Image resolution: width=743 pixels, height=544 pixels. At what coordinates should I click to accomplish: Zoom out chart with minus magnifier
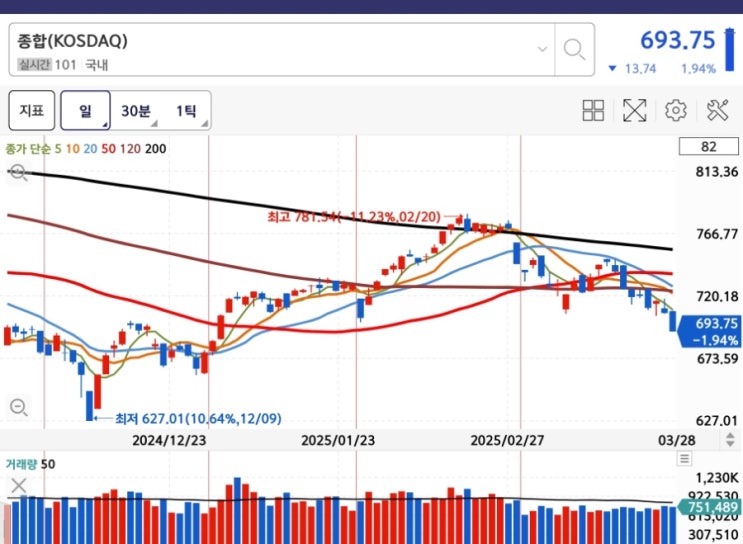[x=18, y=407]
